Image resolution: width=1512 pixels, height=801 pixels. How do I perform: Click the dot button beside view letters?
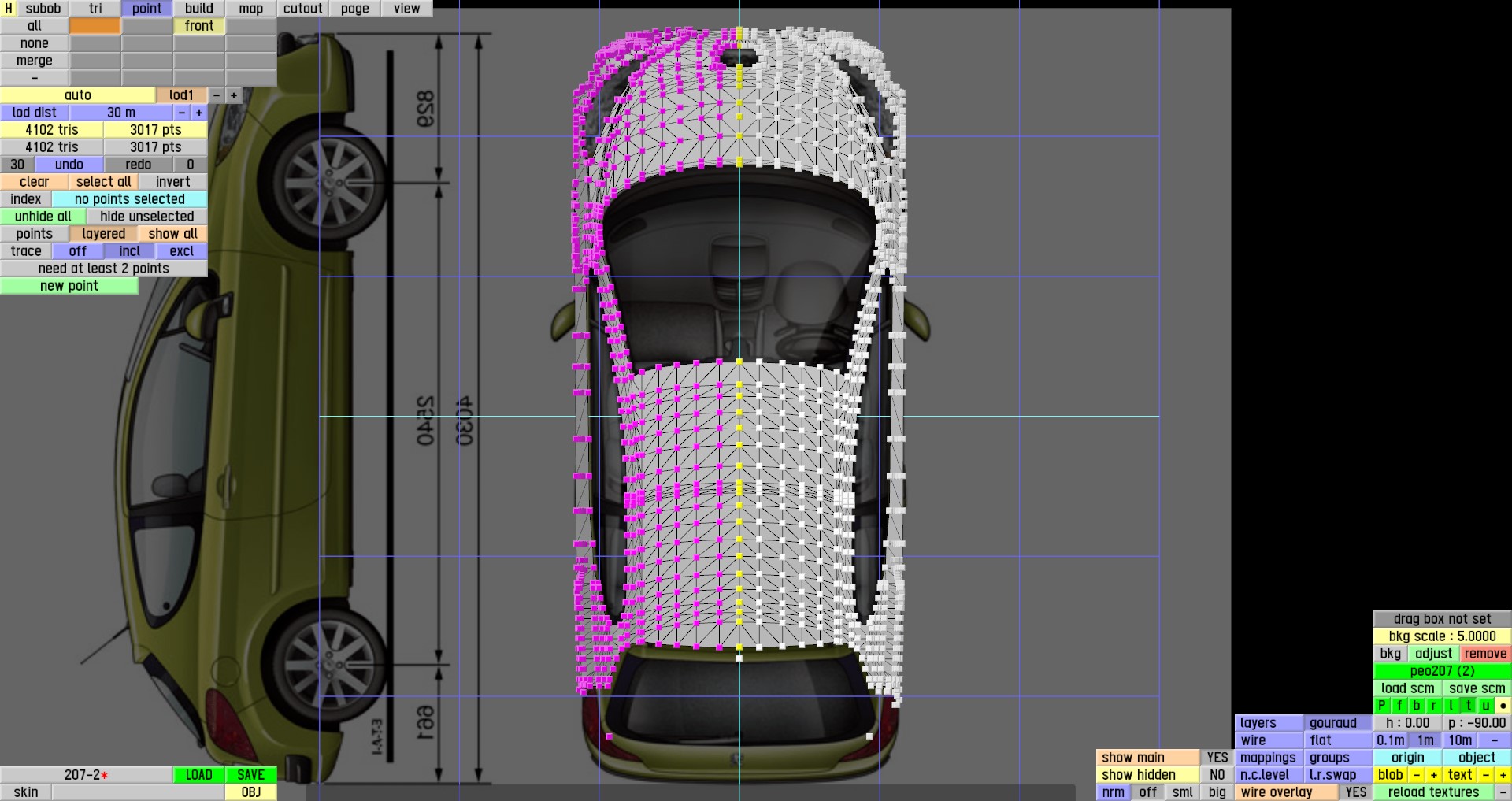[x=1503, y=706]
